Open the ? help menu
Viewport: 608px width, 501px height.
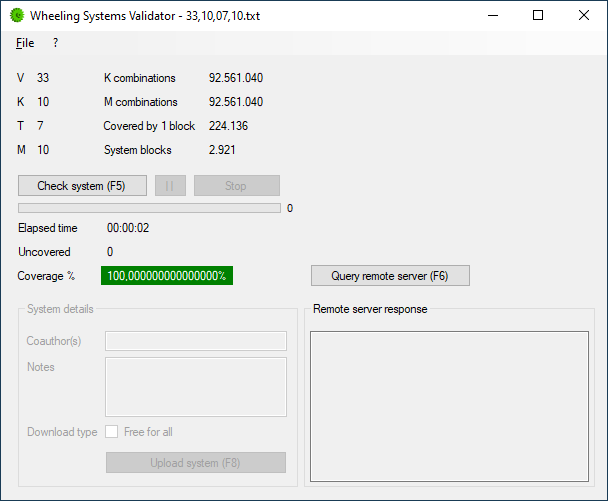pyautogui.click(x=55, y=43)
